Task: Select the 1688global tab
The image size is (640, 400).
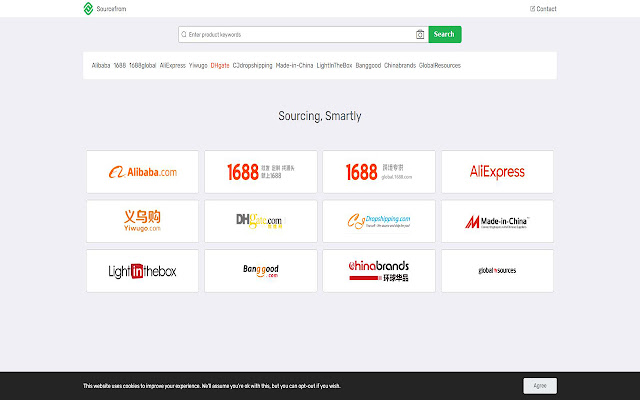Action: coord(142,65)
